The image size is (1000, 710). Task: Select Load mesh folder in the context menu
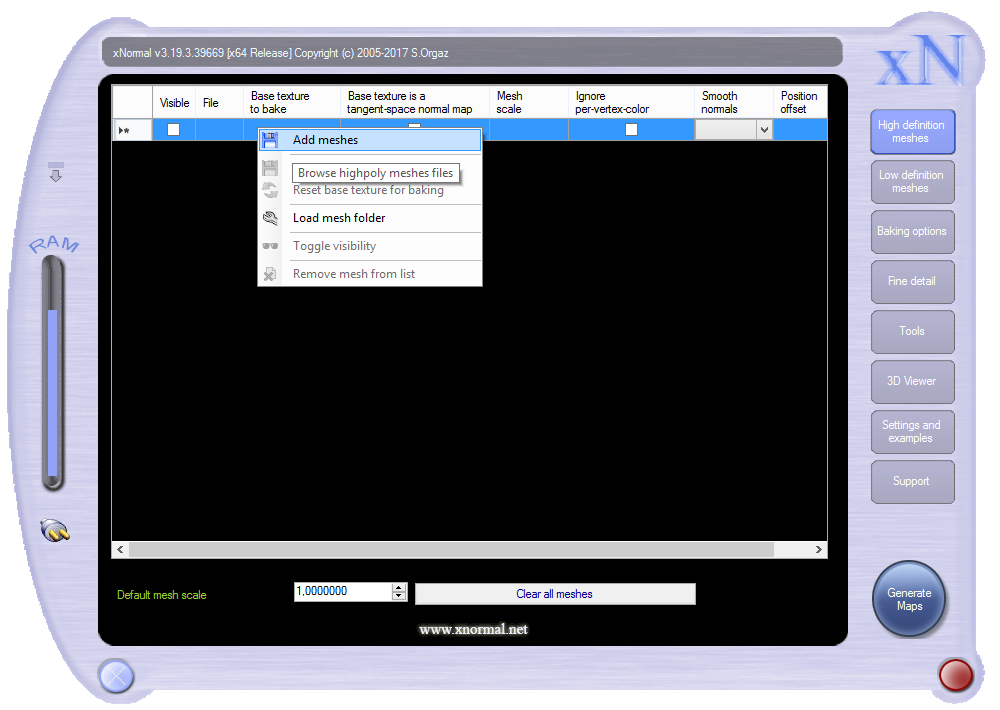[x=339, y=218]
